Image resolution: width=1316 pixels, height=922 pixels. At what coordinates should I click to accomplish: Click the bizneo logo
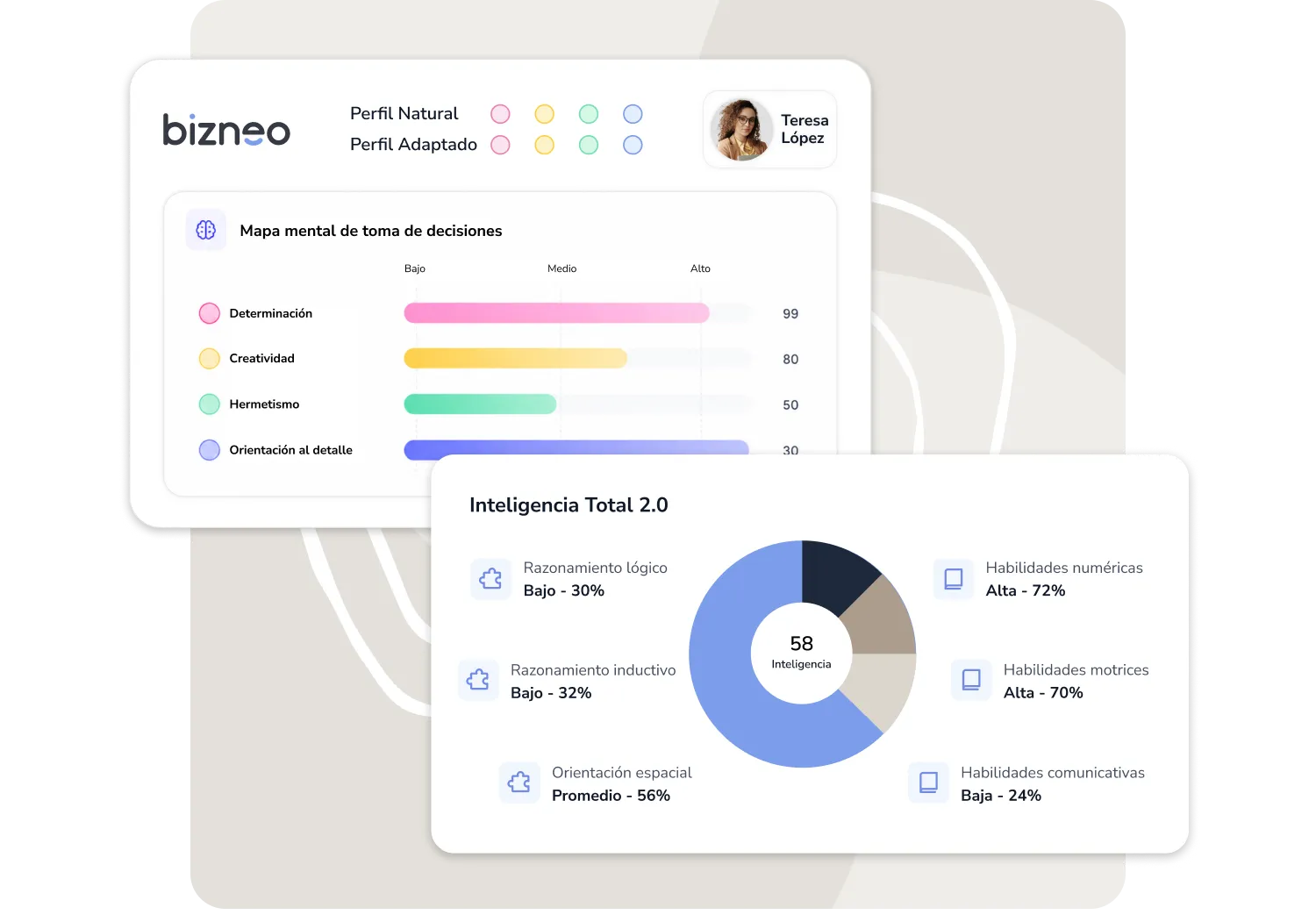pyautogui.click(x=226, y=130)
